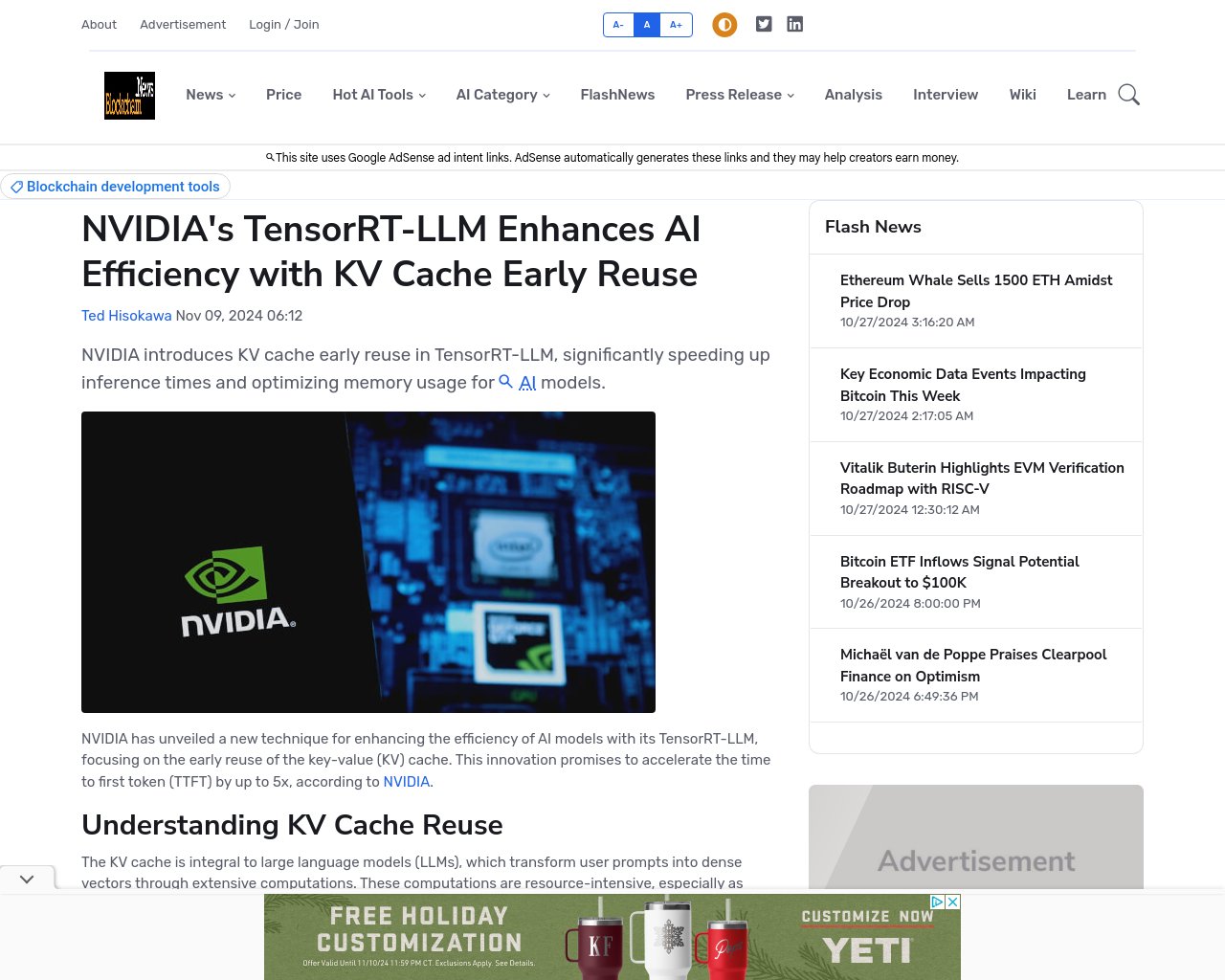Click the dark mode circle icon
The height and width of the screenshot is (980, 1225).
(x=724, y=24)
